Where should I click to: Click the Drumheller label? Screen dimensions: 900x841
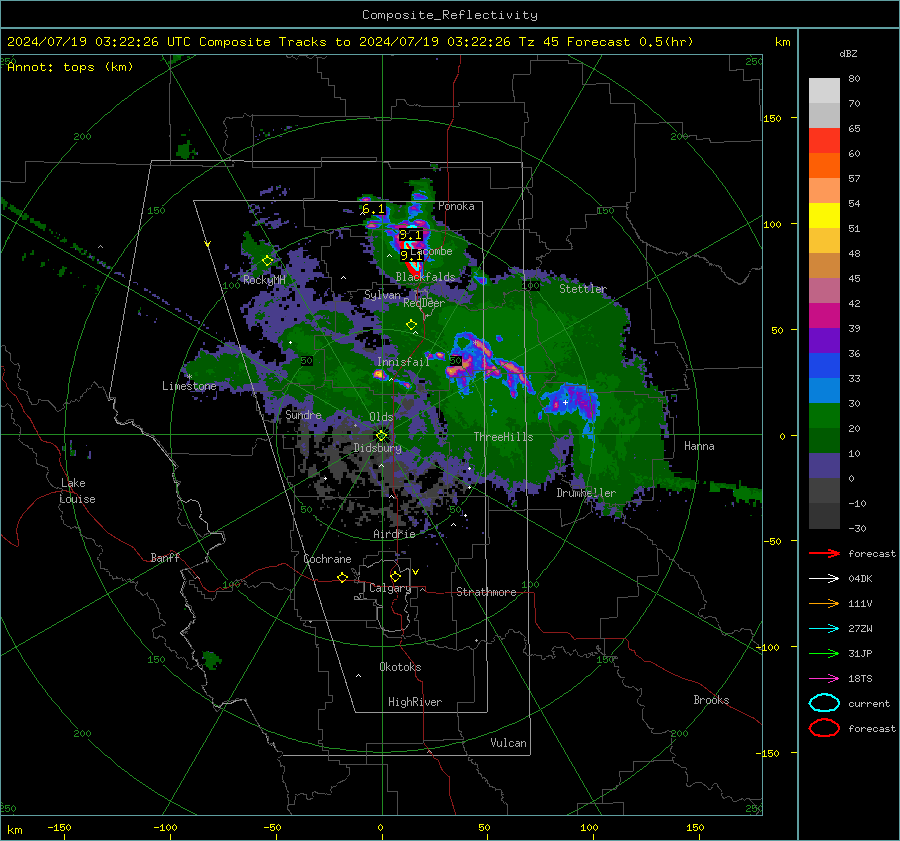pos(586,493)
